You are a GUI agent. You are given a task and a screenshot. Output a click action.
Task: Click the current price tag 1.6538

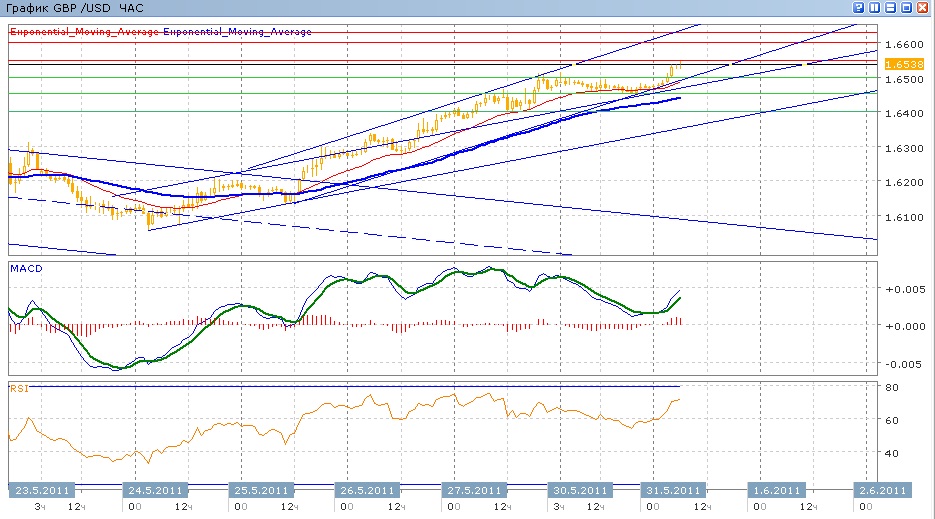point(904,64)
